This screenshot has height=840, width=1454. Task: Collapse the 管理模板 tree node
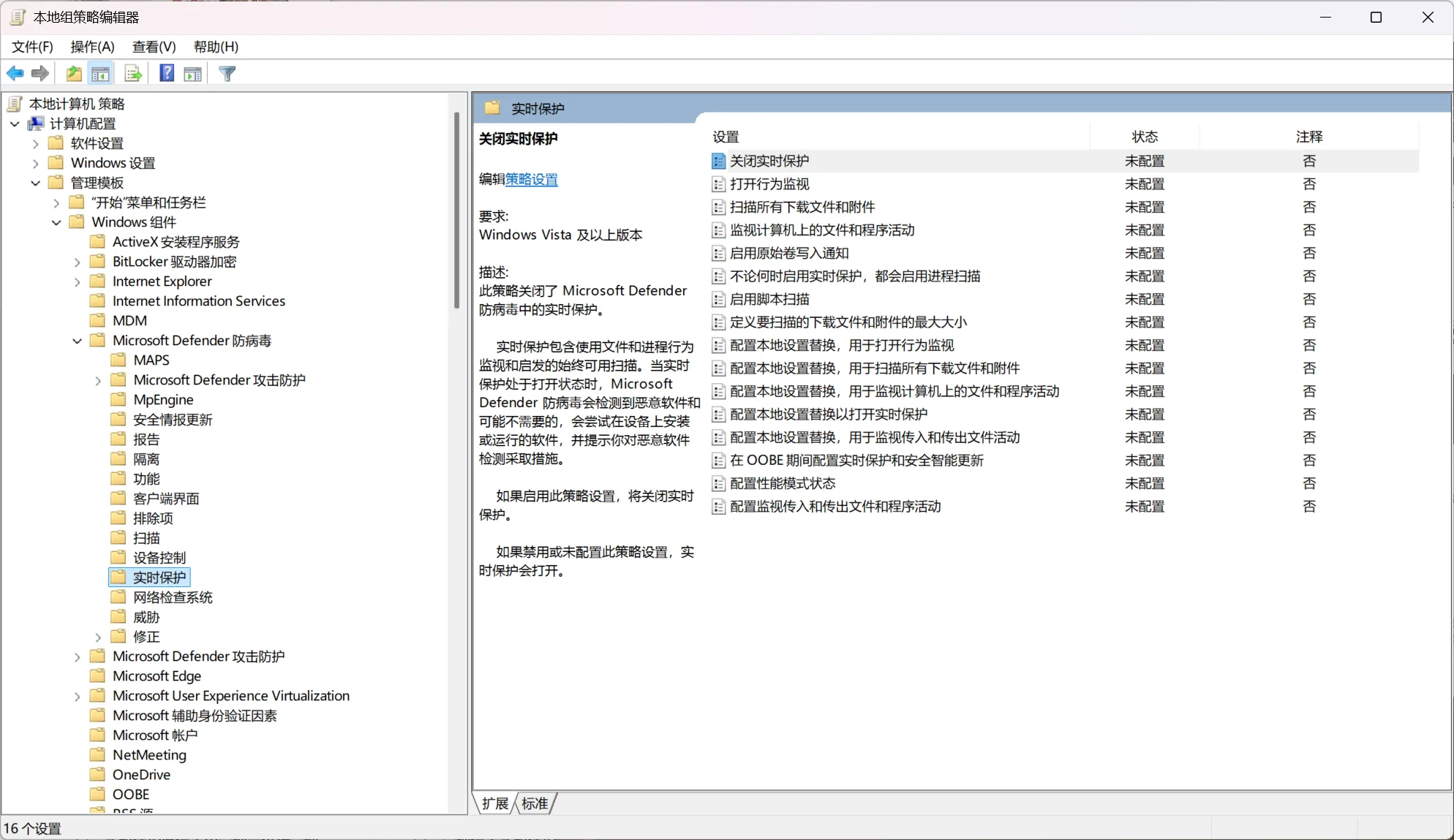(x=35, y=183)
